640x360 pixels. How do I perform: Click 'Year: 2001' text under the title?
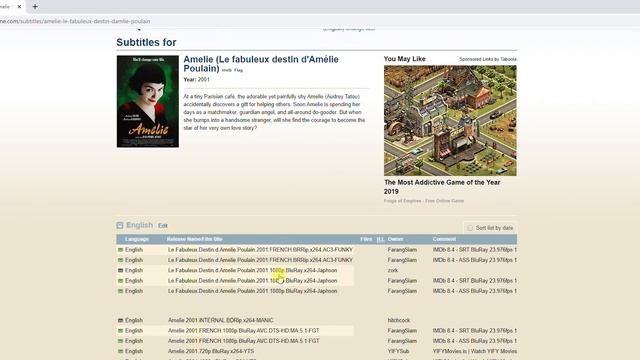point(196,80)
